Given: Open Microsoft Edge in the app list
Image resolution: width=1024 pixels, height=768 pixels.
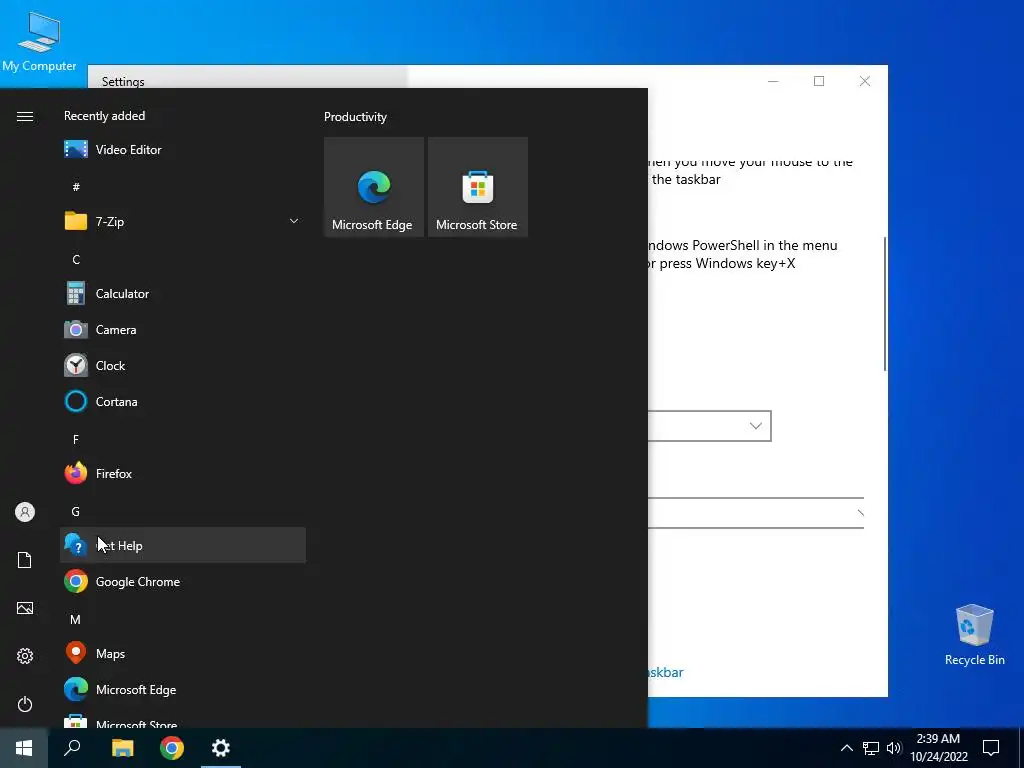Looking at the screenshot, I should 183,690.
